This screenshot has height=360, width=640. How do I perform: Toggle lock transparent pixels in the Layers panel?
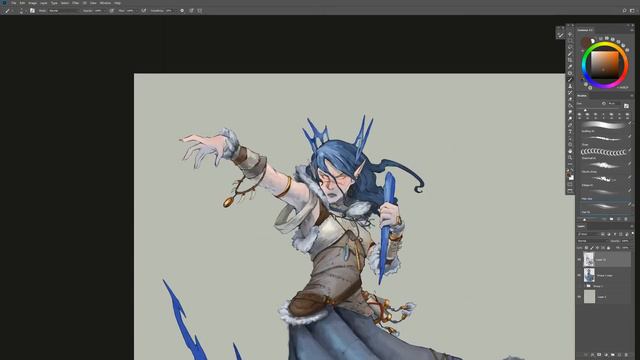point(587,248)
